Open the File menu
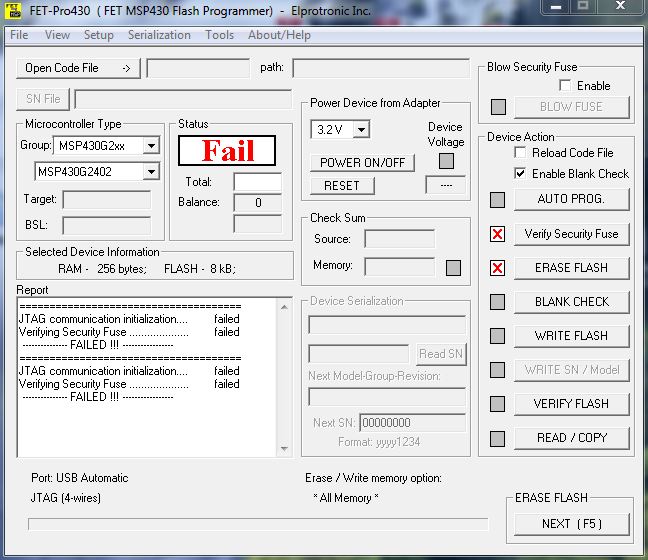This screenshot has height=560, width=648. point(19,35)
